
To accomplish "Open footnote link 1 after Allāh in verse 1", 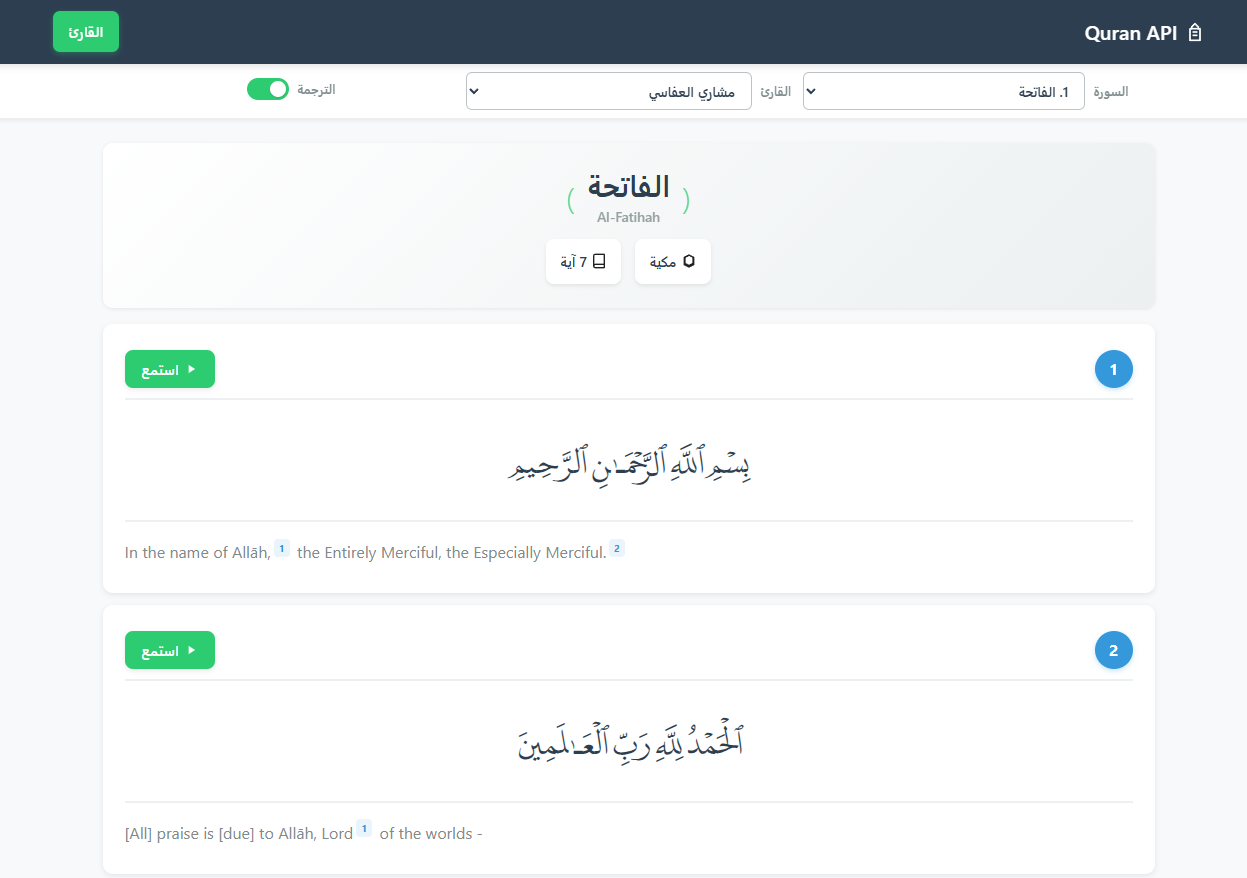I will tap(282, 548).
